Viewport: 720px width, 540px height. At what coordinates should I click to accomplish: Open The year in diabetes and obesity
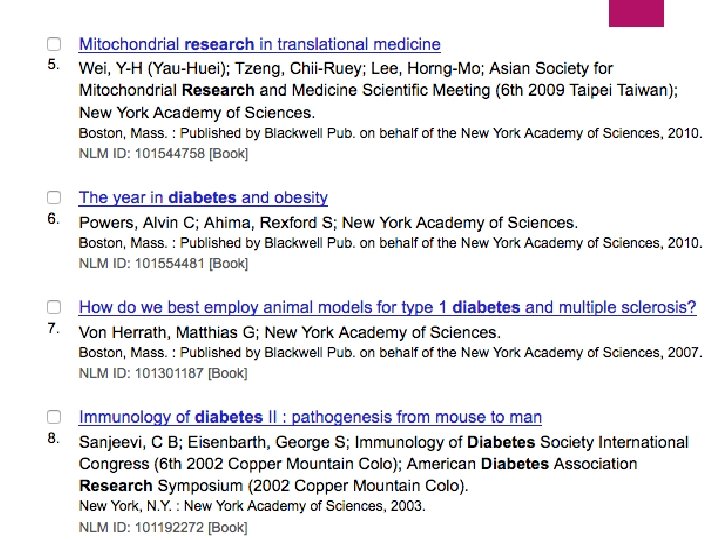point(203,197)
